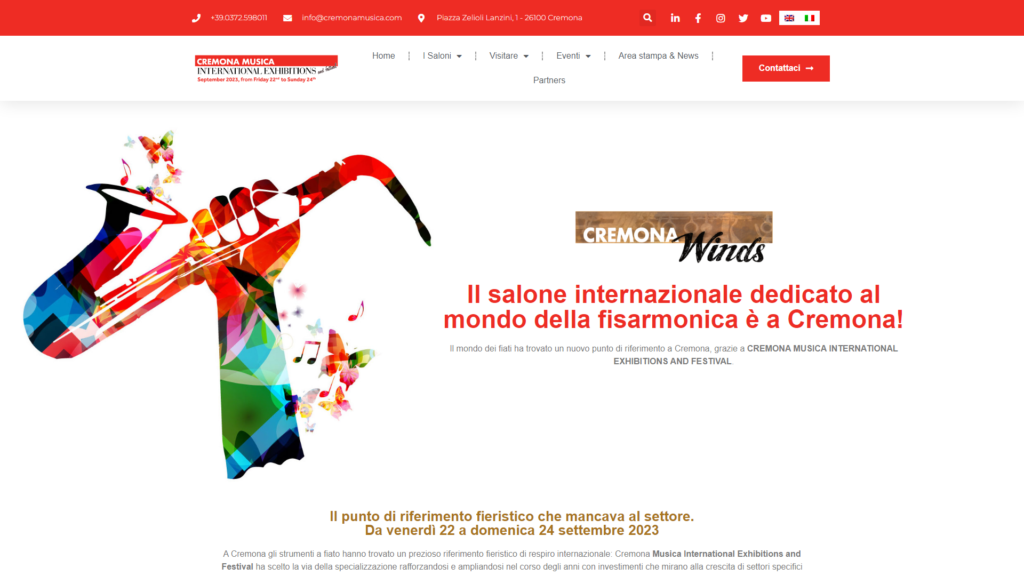
Task: Click bold text 'CREMONA MUSICA INTERNATIONAL'
Action: coord(822,349)
